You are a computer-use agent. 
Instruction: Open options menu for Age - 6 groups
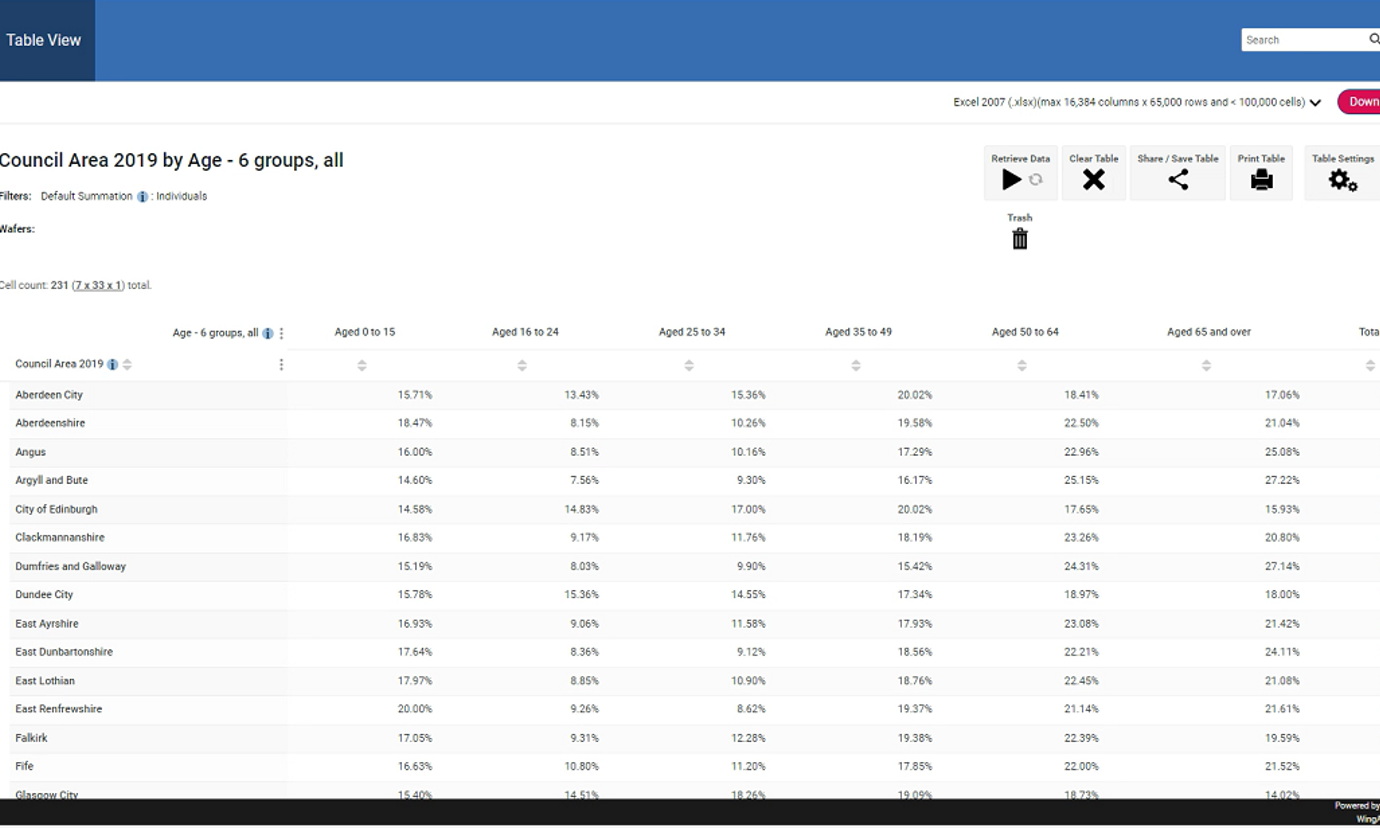(282, 334)
